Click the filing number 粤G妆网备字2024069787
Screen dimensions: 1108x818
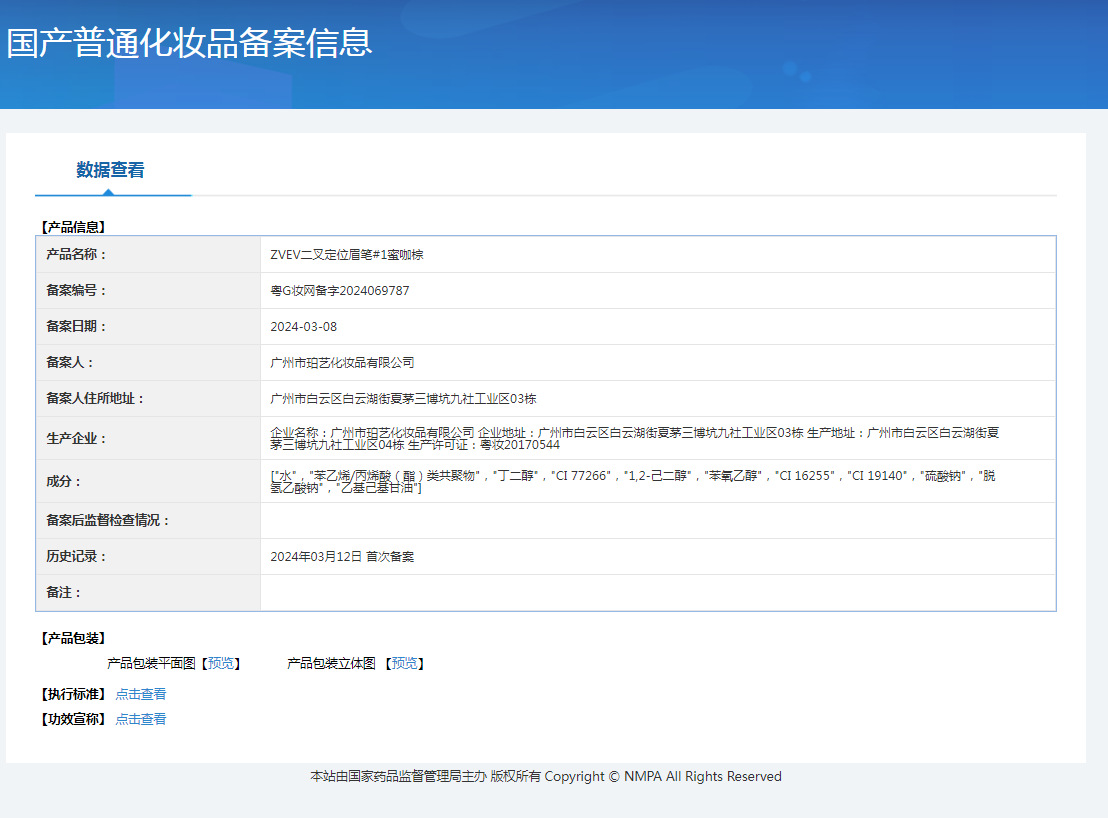click(x=340, y=291)
